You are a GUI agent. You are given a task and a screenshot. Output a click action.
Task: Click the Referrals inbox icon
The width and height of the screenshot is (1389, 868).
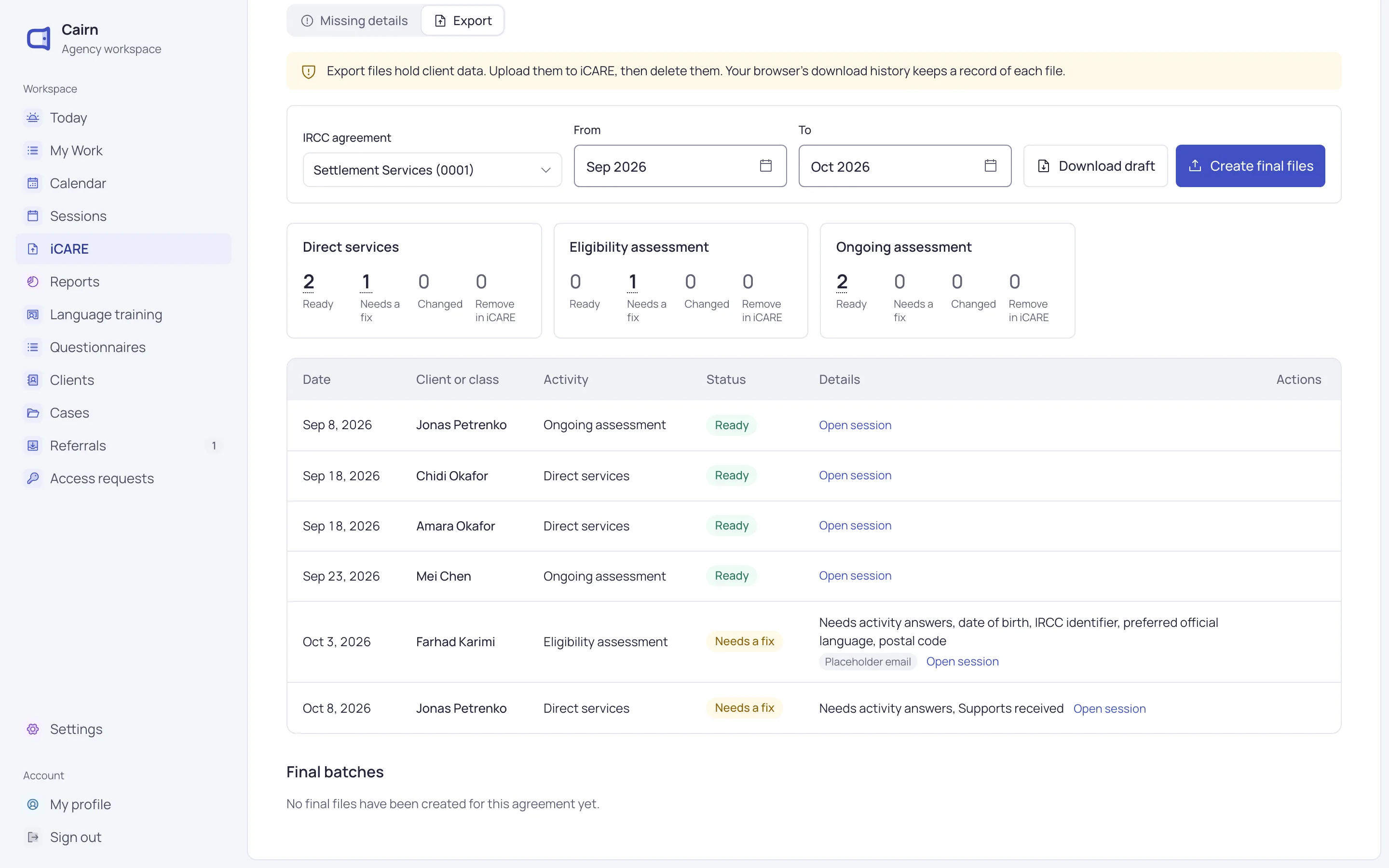click(33, 445)
